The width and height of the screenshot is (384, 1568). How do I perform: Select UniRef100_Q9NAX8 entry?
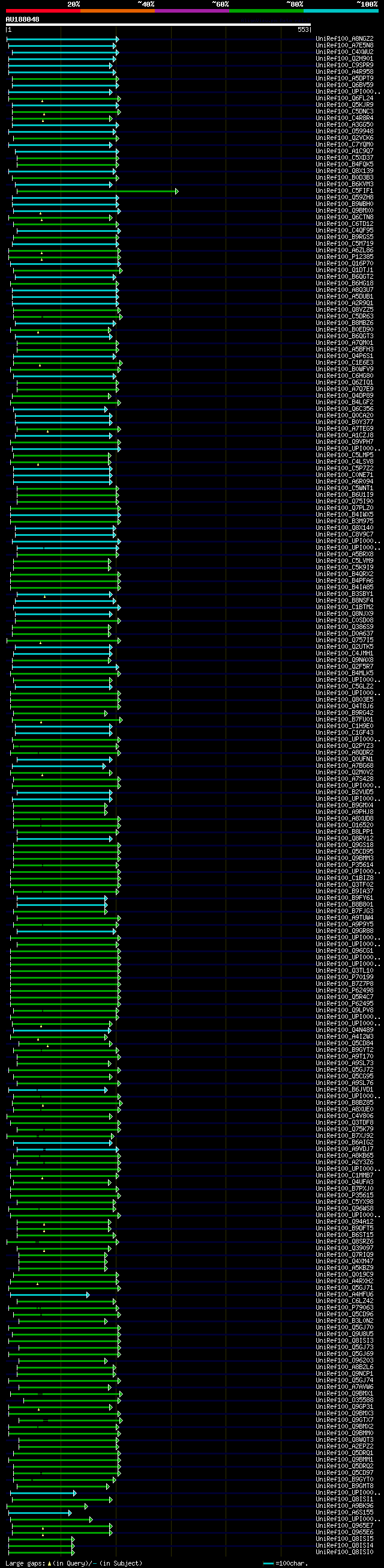[x=344, y=660]
